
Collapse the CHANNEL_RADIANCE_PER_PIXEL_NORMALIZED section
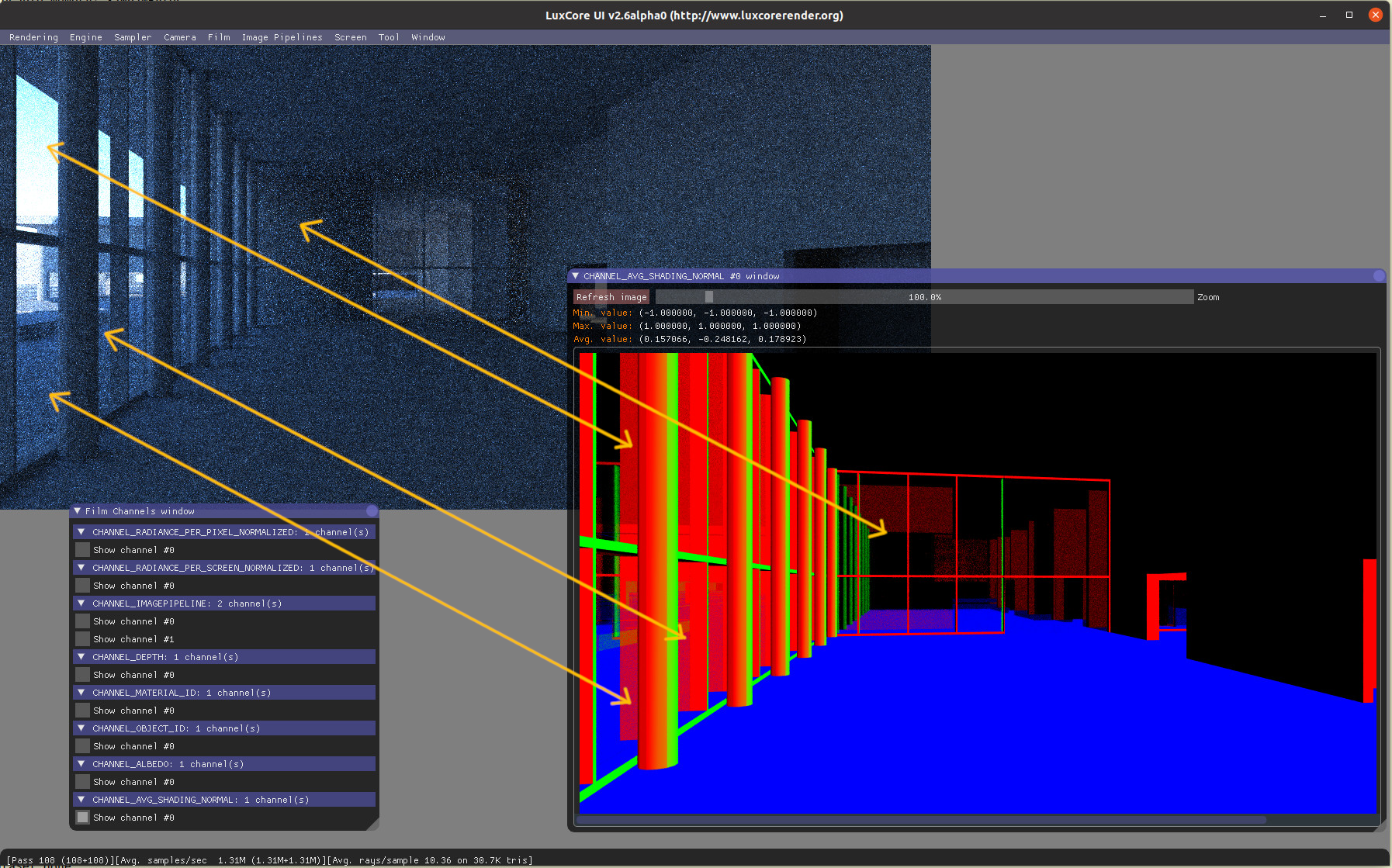81,532
